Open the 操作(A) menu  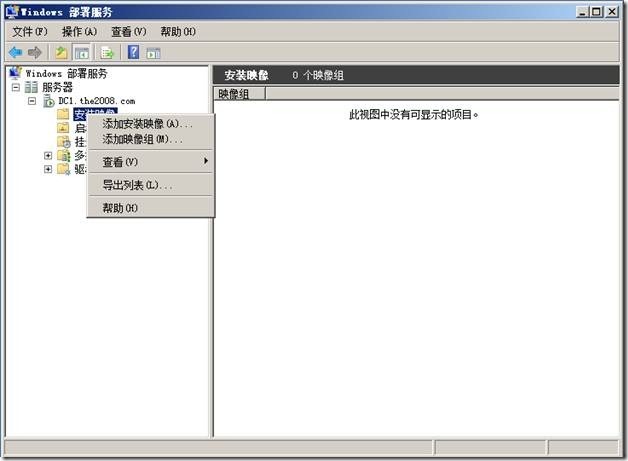point(79,32)
